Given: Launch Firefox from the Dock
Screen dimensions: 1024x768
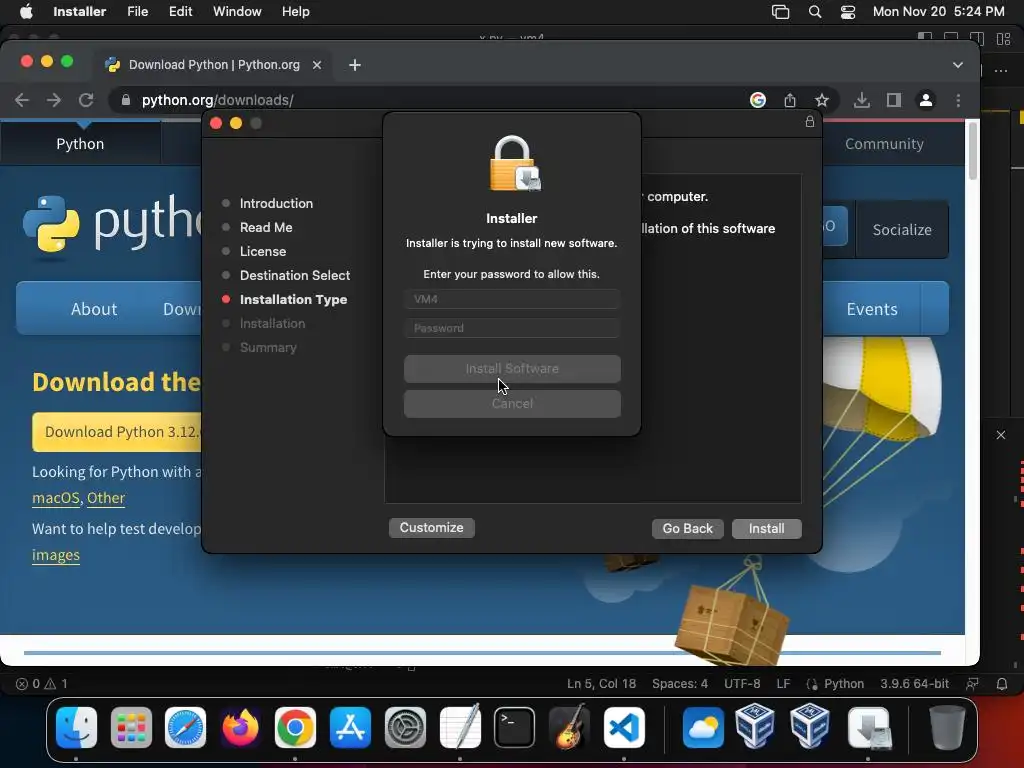Looking at the screenshot, I should (x=240, y=728).
